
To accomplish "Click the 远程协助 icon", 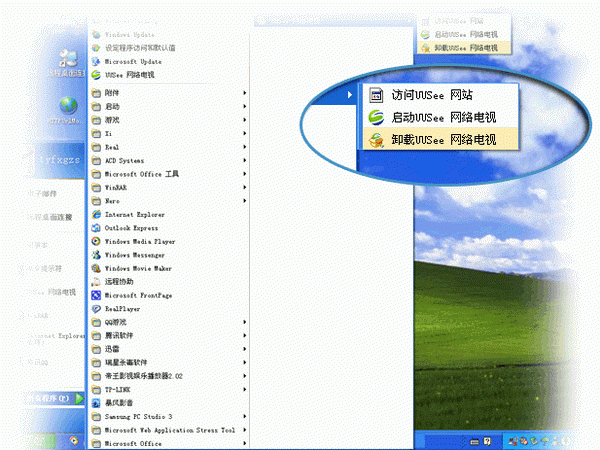I will 96,282.
